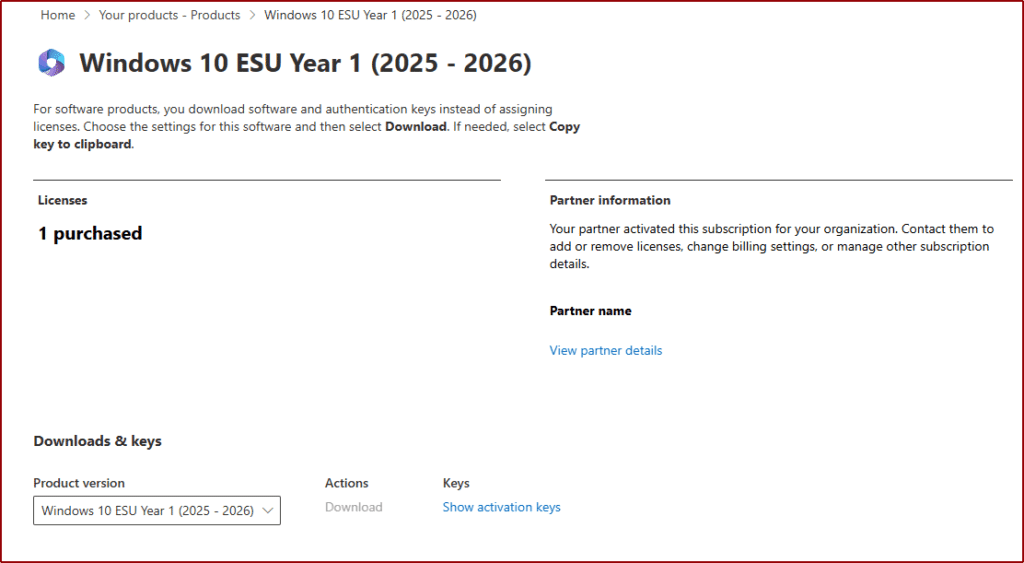Click the chevron after the Home breadcrumb

87,15
